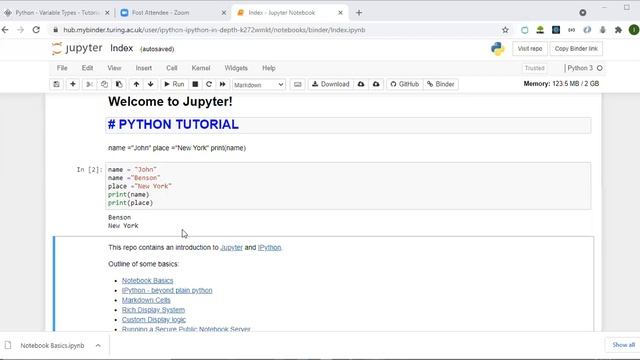
Task: Click inside the In [2] code cell
Action: [348, 186]
